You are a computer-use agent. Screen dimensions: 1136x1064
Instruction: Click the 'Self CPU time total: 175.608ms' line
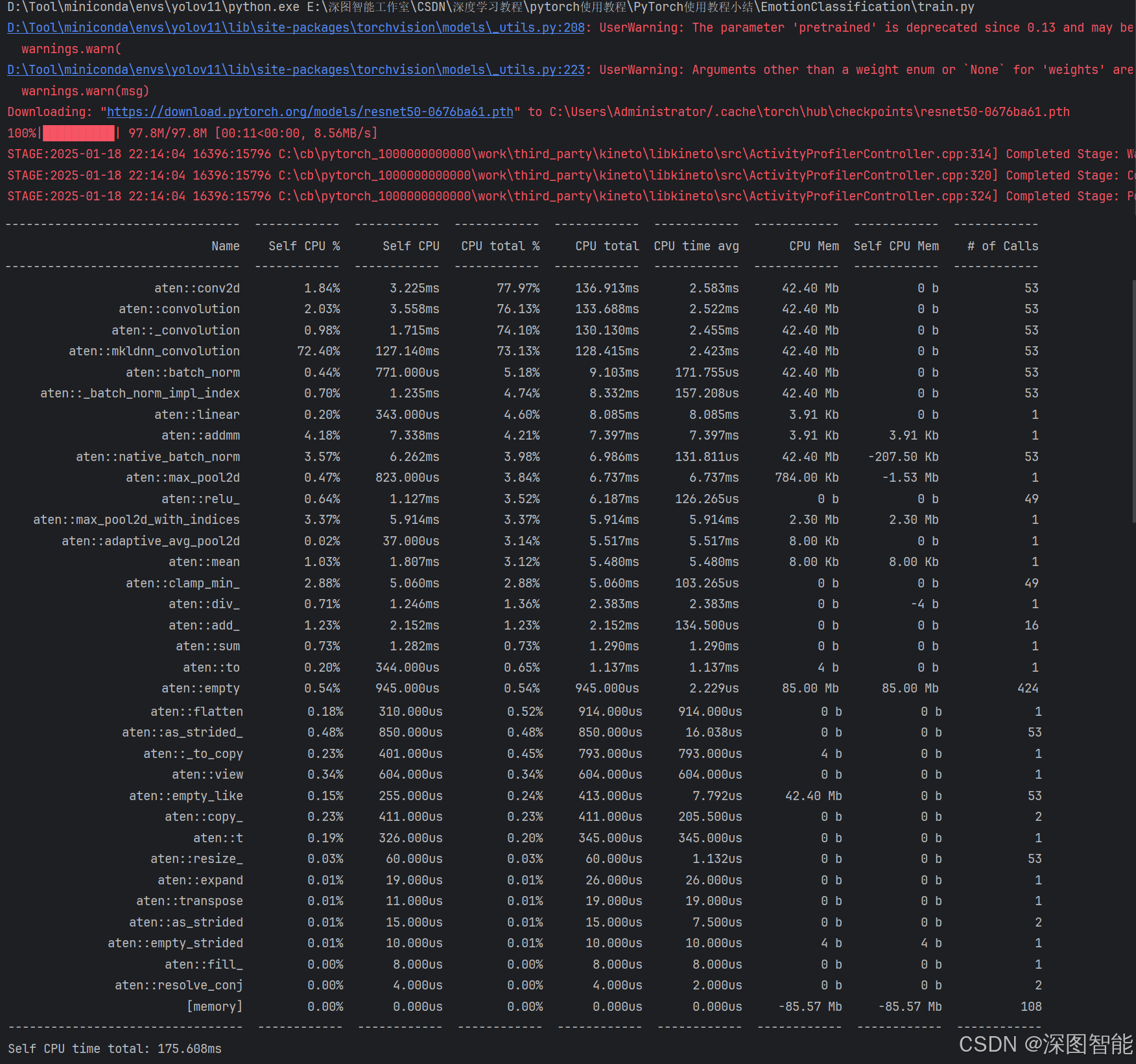click(115, 1049)
